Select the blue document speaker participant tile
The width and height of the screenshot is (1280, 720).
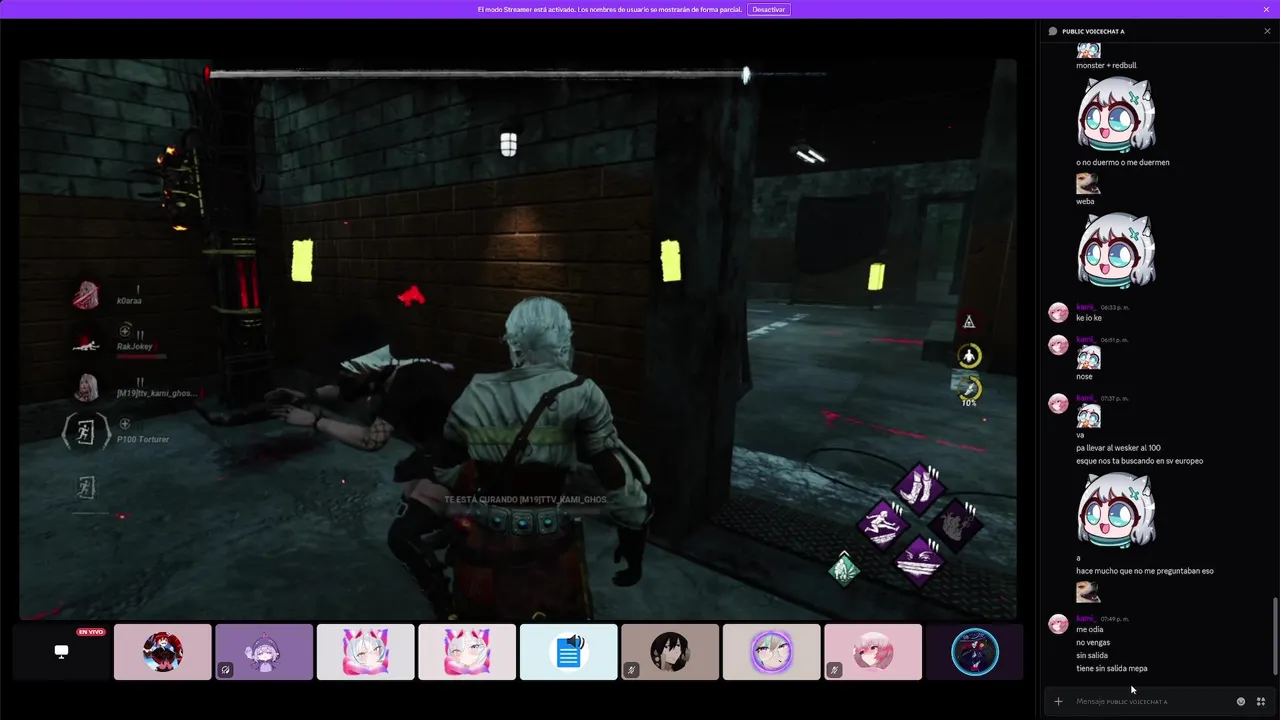click(569, 652)
